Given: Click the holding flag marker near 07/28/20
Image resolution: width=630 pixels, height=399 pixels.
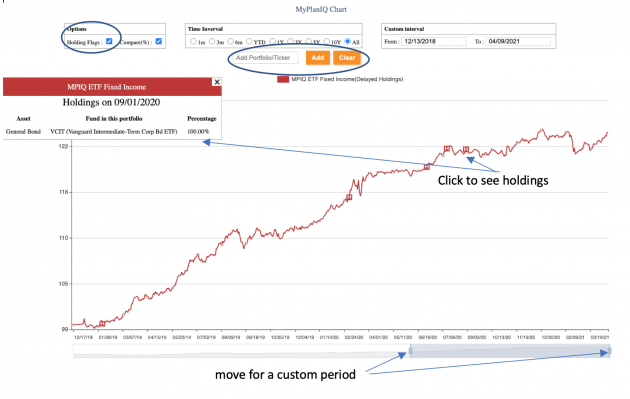Looking at the screenshot, I should coord(447,149).
